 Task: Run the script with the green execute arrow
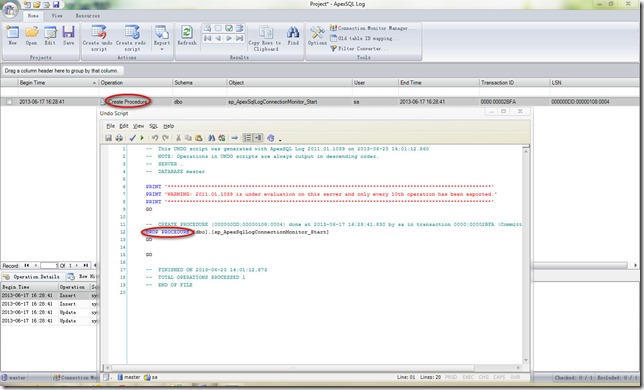click(x=142, y=138)
